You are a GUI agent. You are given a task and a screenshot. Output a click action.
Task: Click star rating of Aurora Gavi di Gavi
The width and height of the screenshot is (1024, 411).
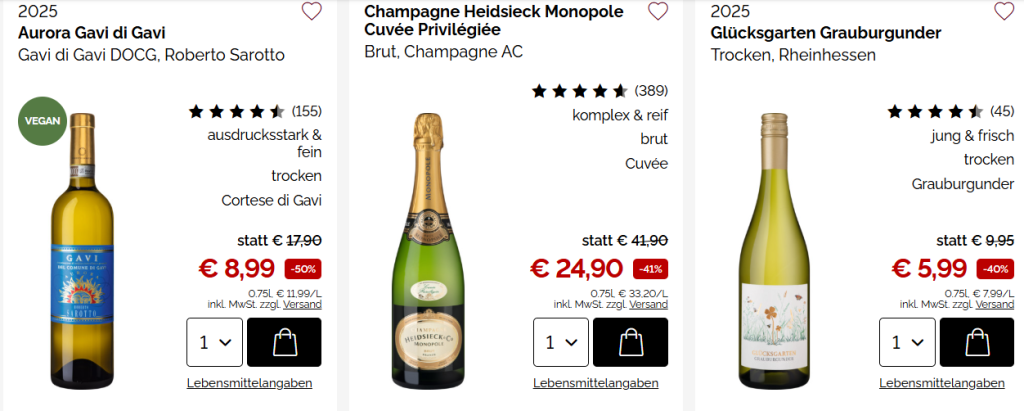[x=237, y=111]
